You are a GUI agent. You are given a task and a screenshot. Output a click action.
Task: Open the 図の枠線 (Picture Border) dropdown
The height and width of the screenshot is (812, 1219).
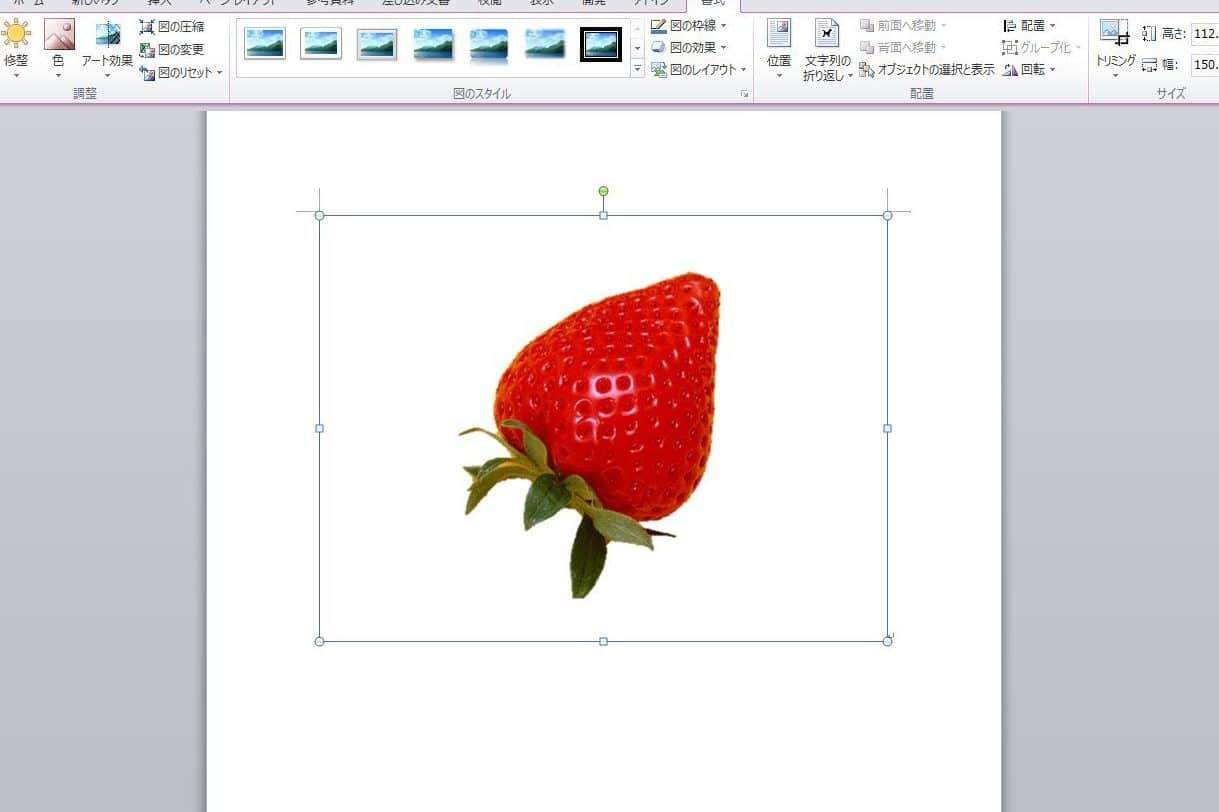724,26
